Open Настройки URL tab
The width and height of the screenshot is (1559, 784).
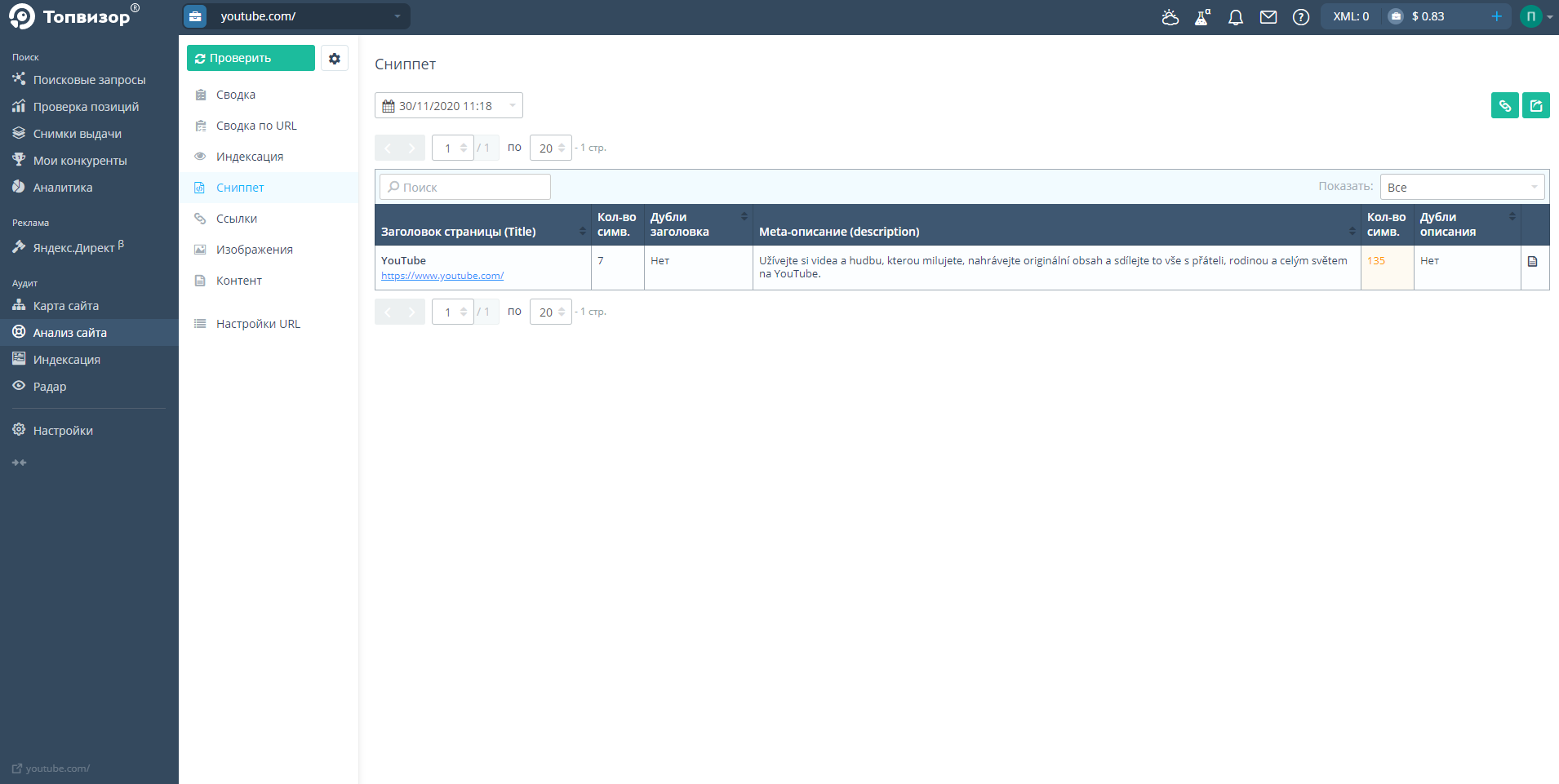point(269,324)
